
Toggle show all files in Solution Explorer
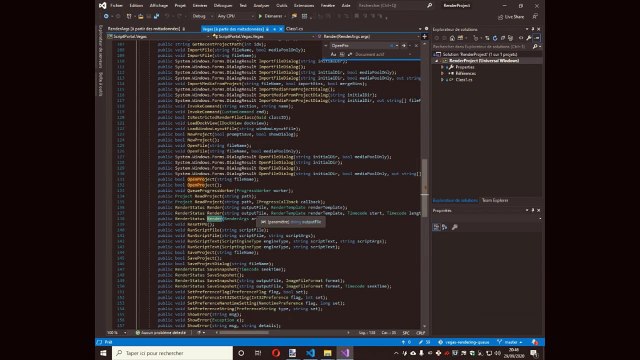(x=510, y=38)
